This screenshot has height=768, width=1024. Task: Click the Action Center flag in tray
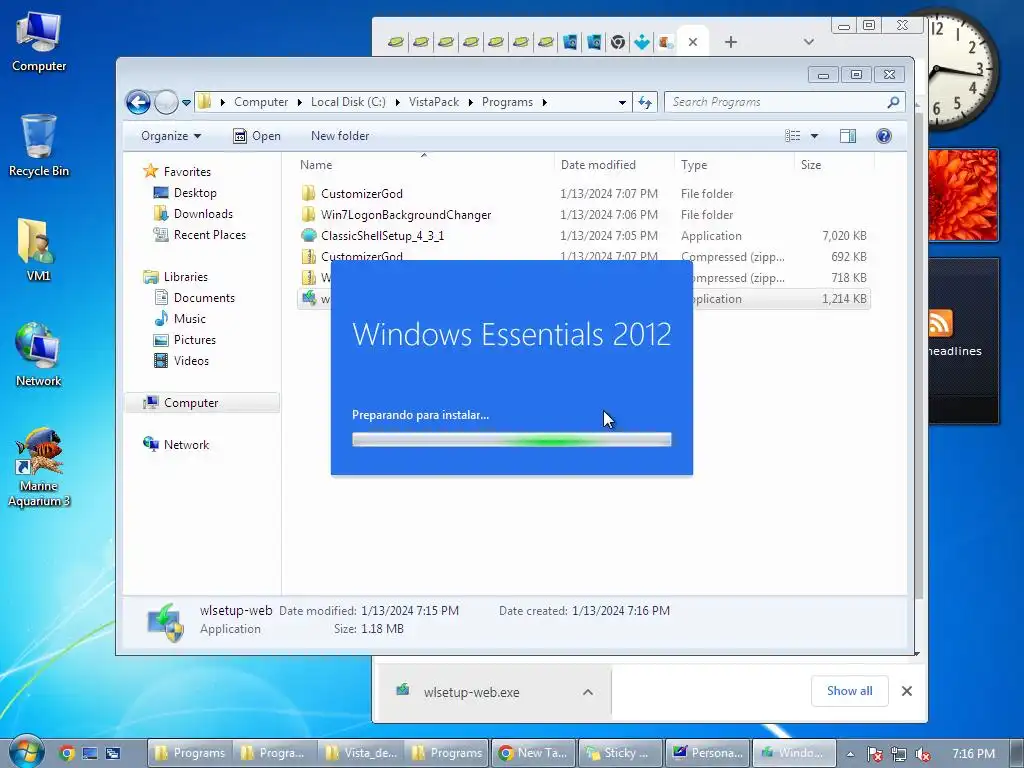[874, 754]
